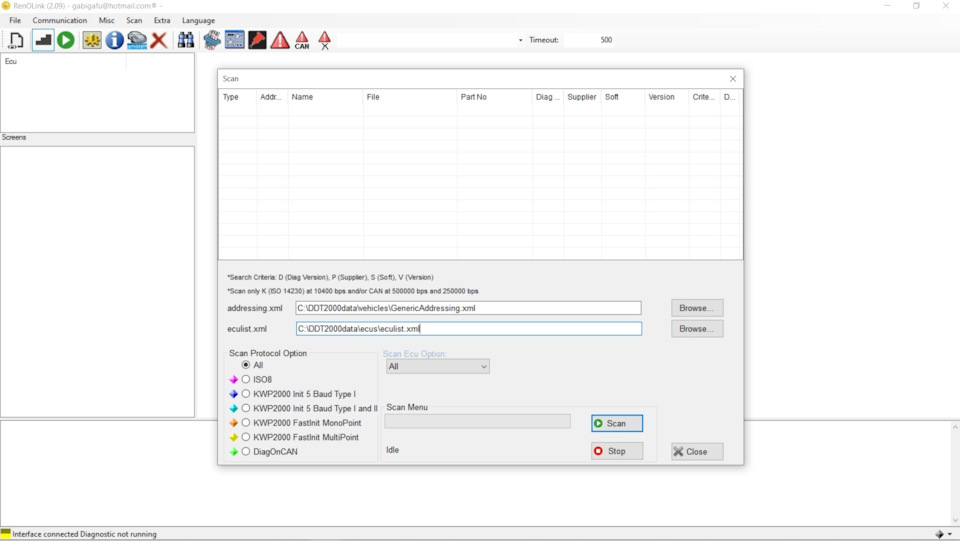Select the All scan protocol option

(x=246, y=365)
